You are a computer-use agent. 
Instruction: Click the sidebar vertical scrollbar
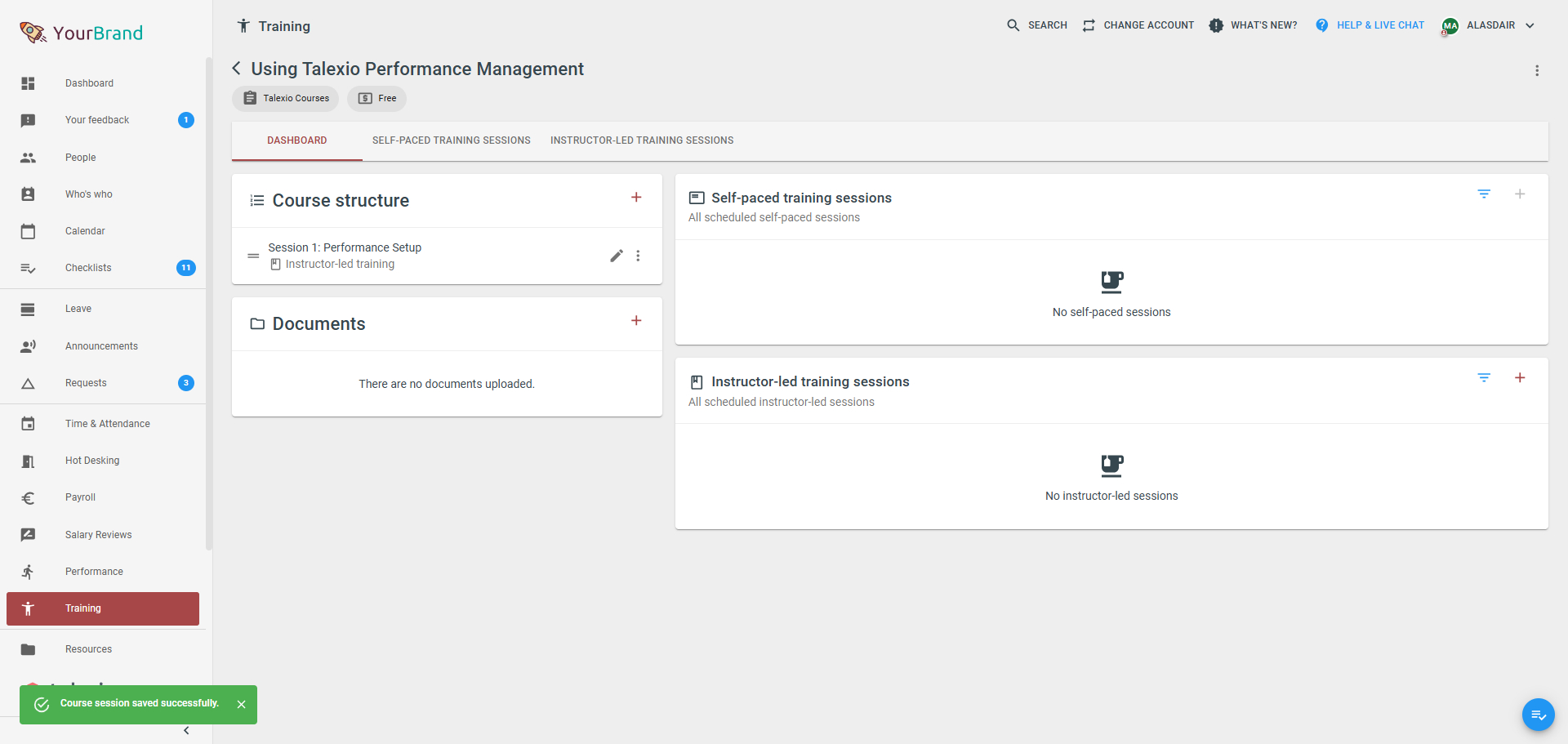pos(209,302)
